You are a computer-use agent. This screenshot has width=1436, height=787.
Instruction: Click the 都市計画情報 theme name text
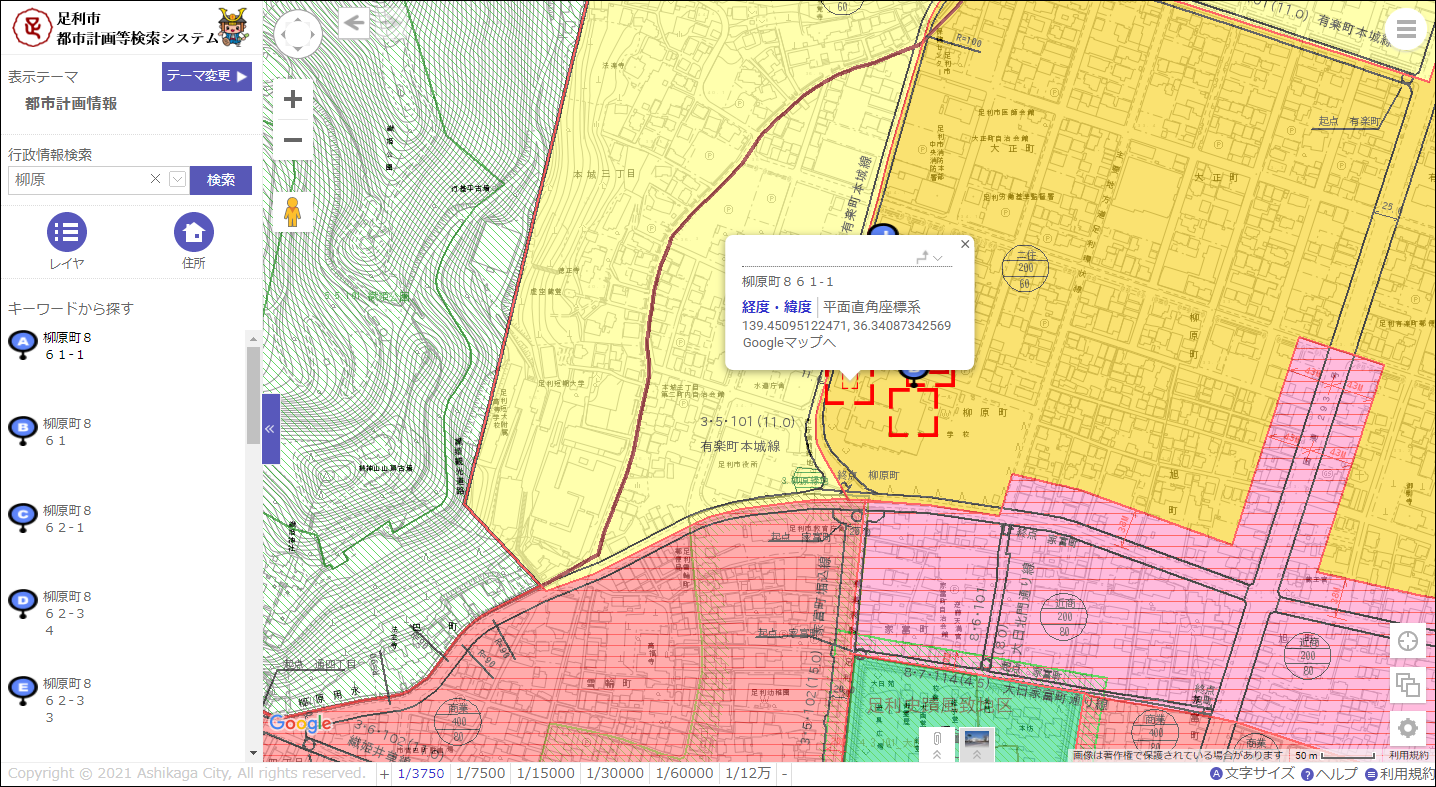(71, 103)
